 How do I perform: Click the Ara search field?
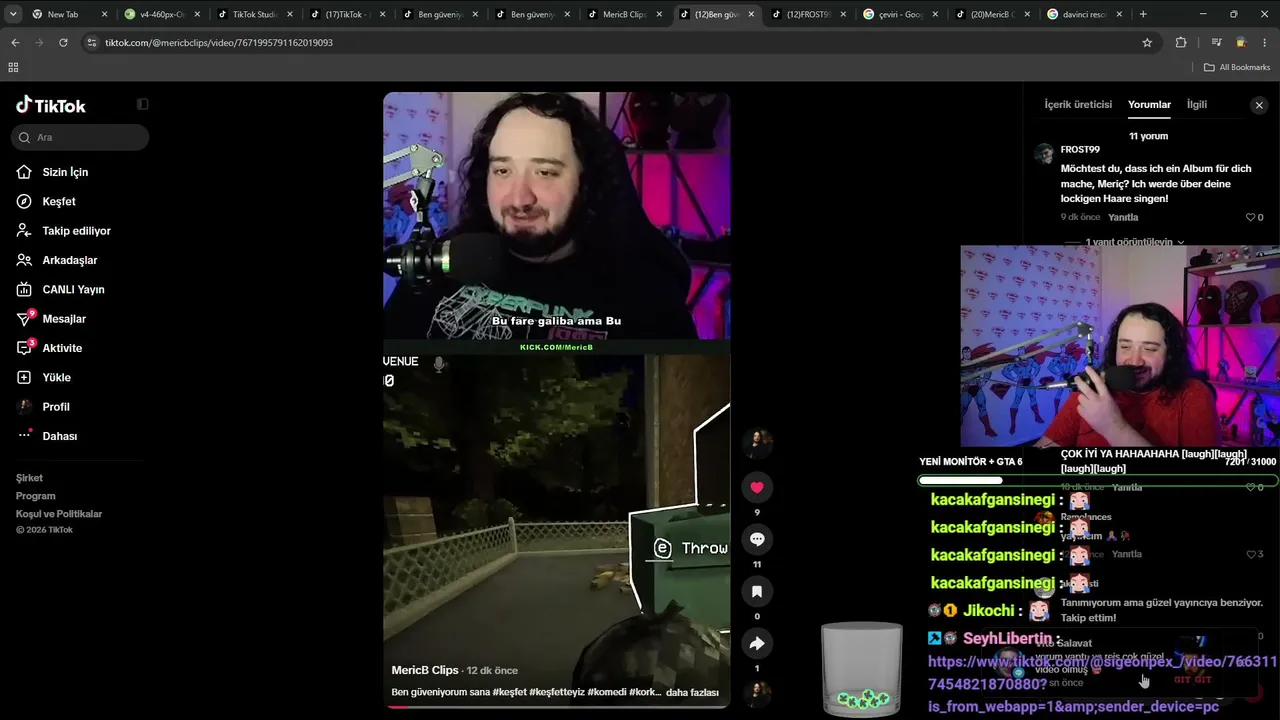tap(80, 137)
